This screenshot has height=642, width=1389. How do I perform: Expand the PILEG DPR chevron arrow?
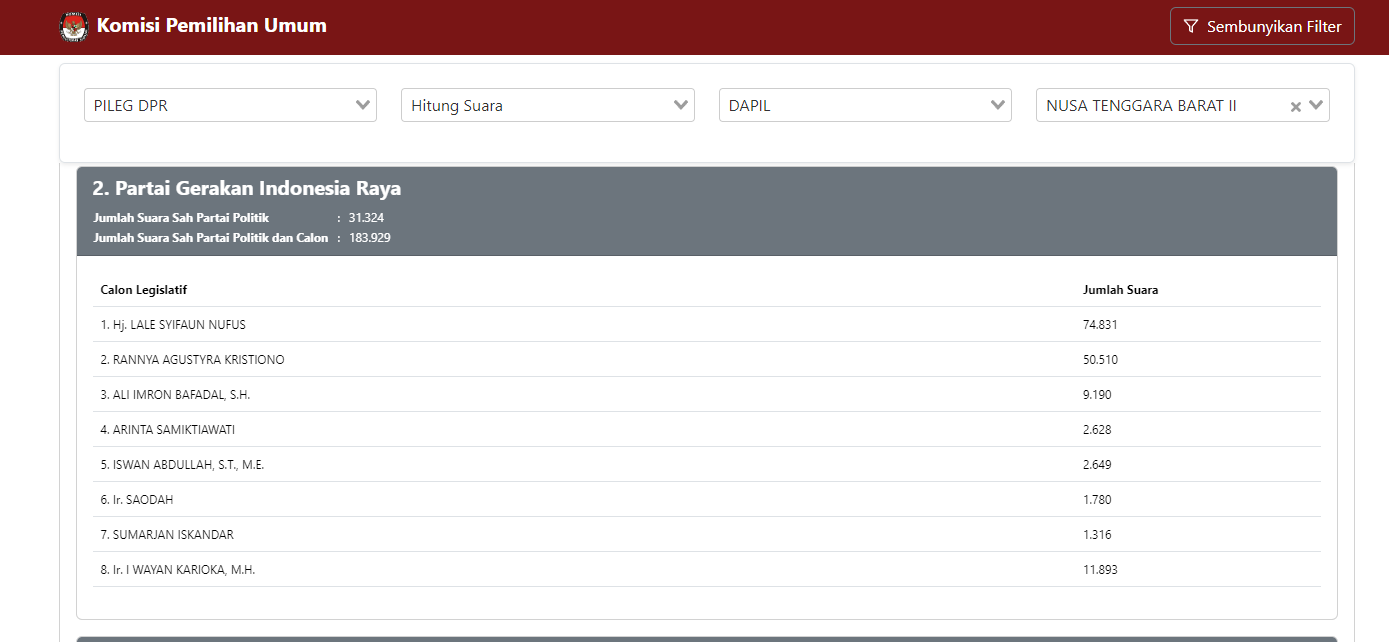[x=363, y=105]
